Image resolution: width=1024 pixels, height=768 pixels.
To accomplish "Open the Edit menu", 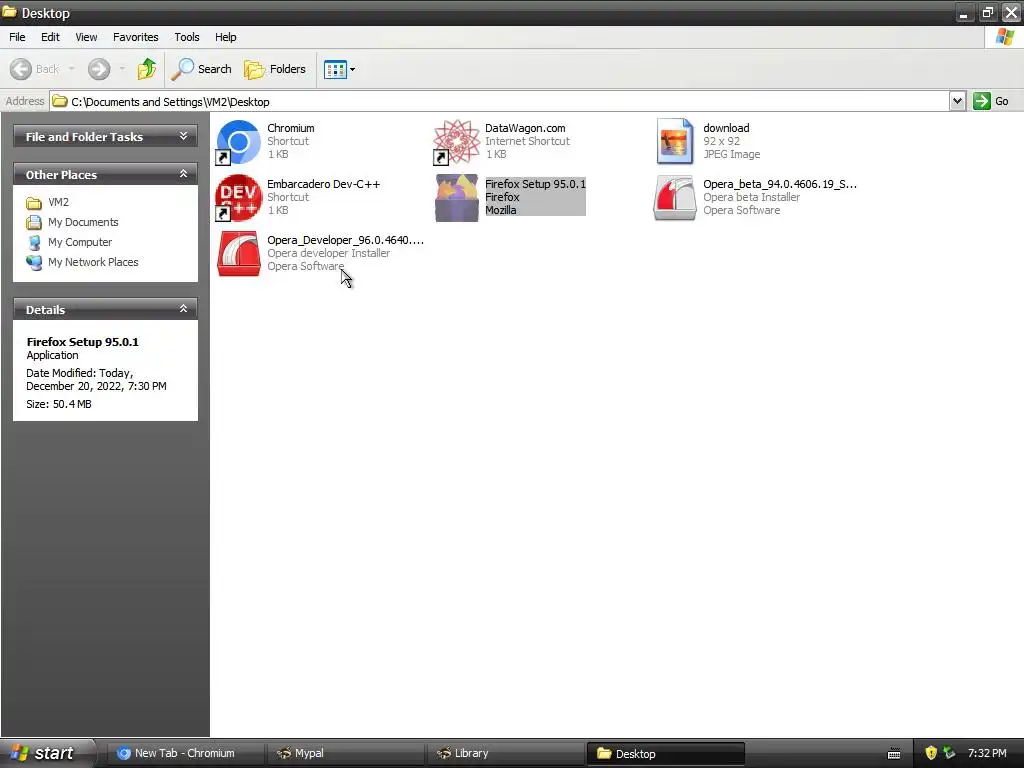I will pos(50,37).
